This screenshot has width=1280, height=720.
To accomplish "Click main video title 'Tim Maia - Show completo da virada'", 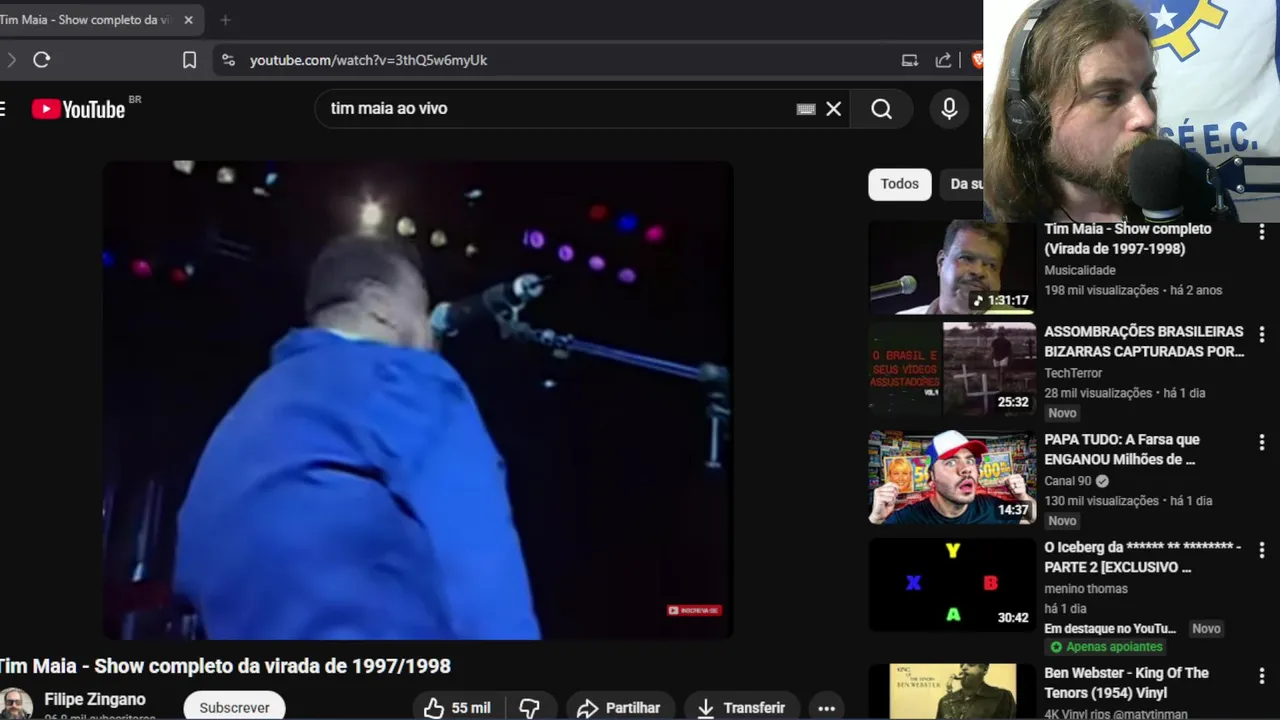I will 225,666.
